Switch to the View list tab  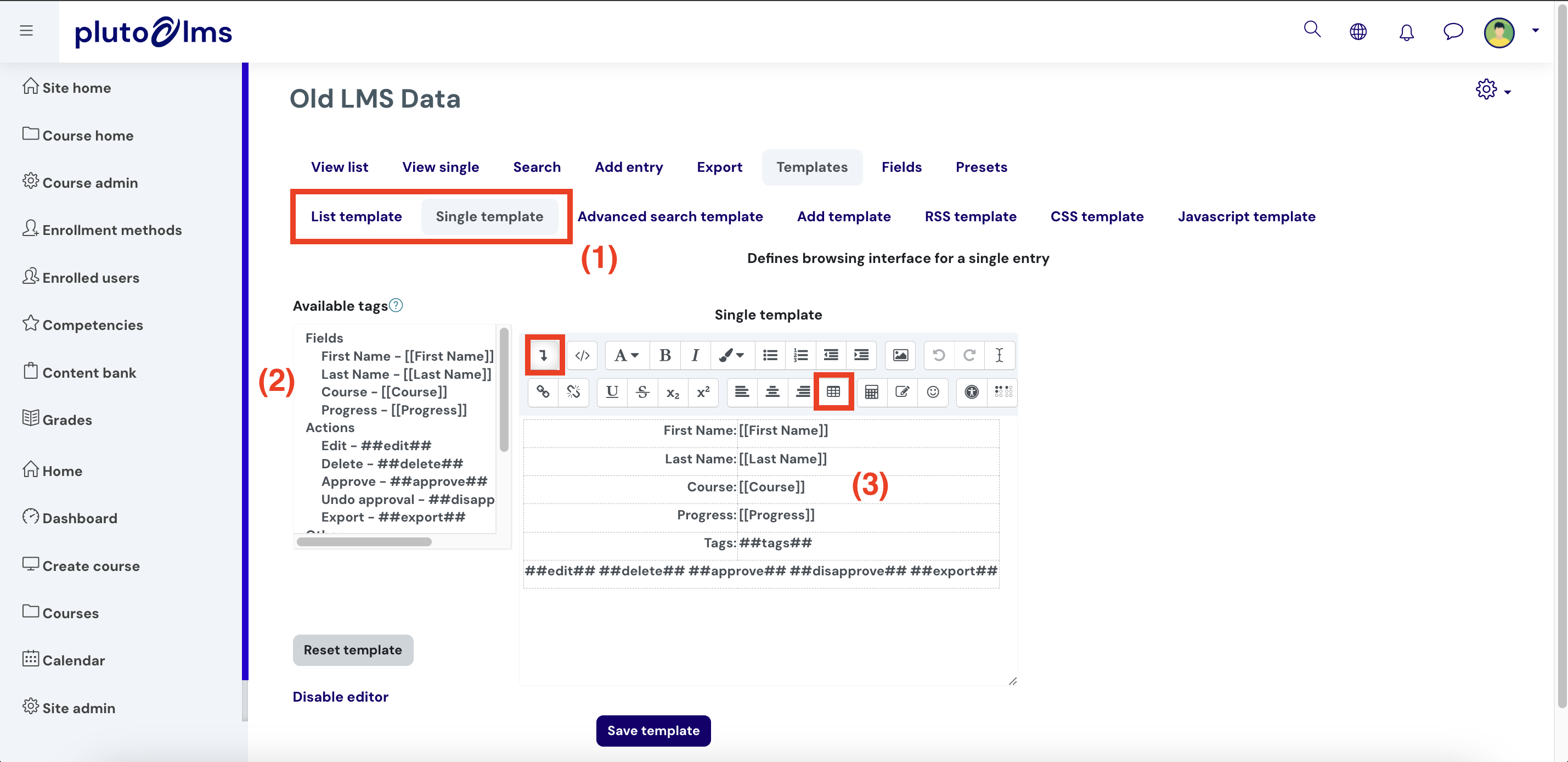click(339, 167)
